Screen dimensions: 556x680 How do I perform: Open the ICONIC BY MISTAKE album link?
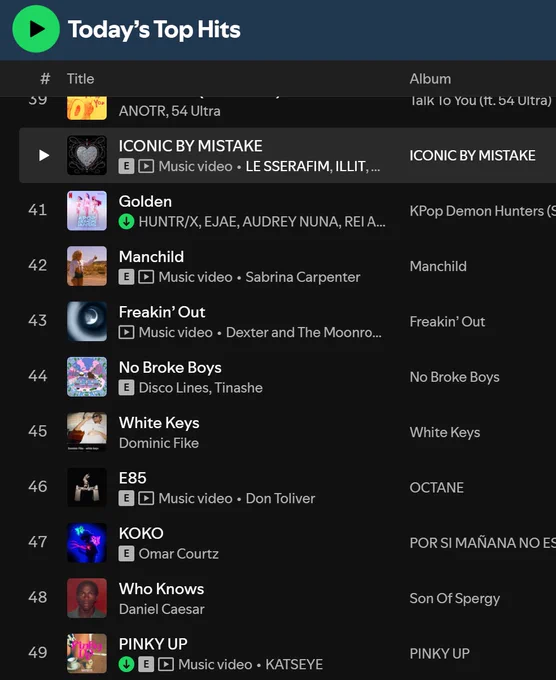(x=473, y=156)
